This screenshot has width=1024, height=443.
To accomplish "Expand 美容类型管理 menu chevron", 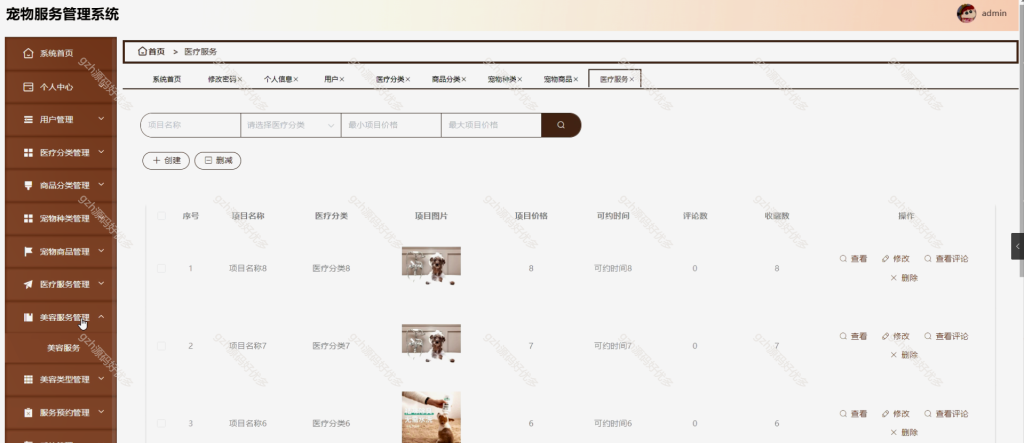I will [x=101, y=378].
